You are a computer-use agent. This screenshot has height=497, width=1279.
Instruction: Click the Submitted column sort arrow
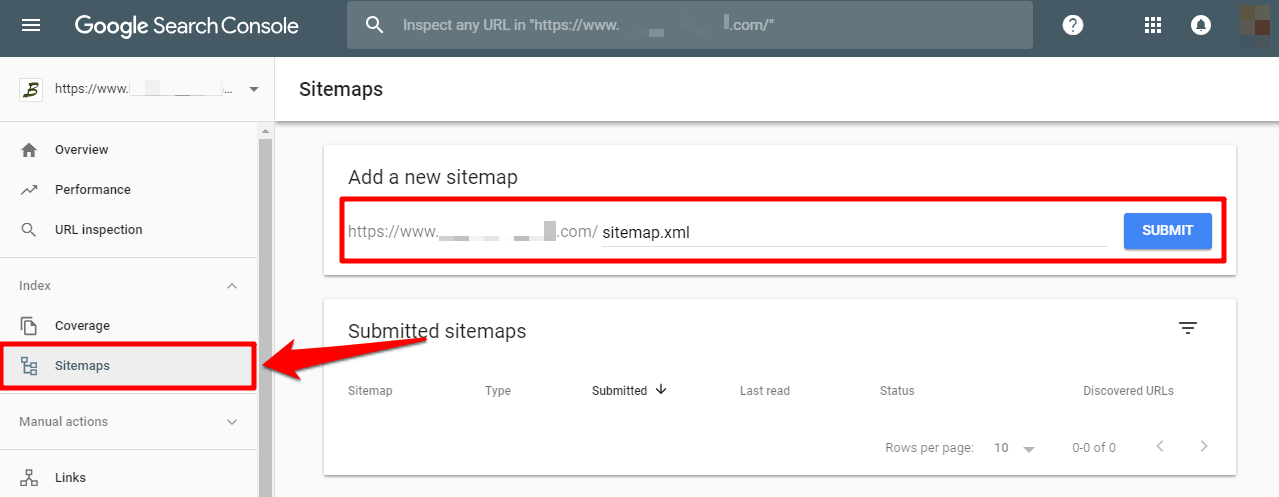pos(661,390)
